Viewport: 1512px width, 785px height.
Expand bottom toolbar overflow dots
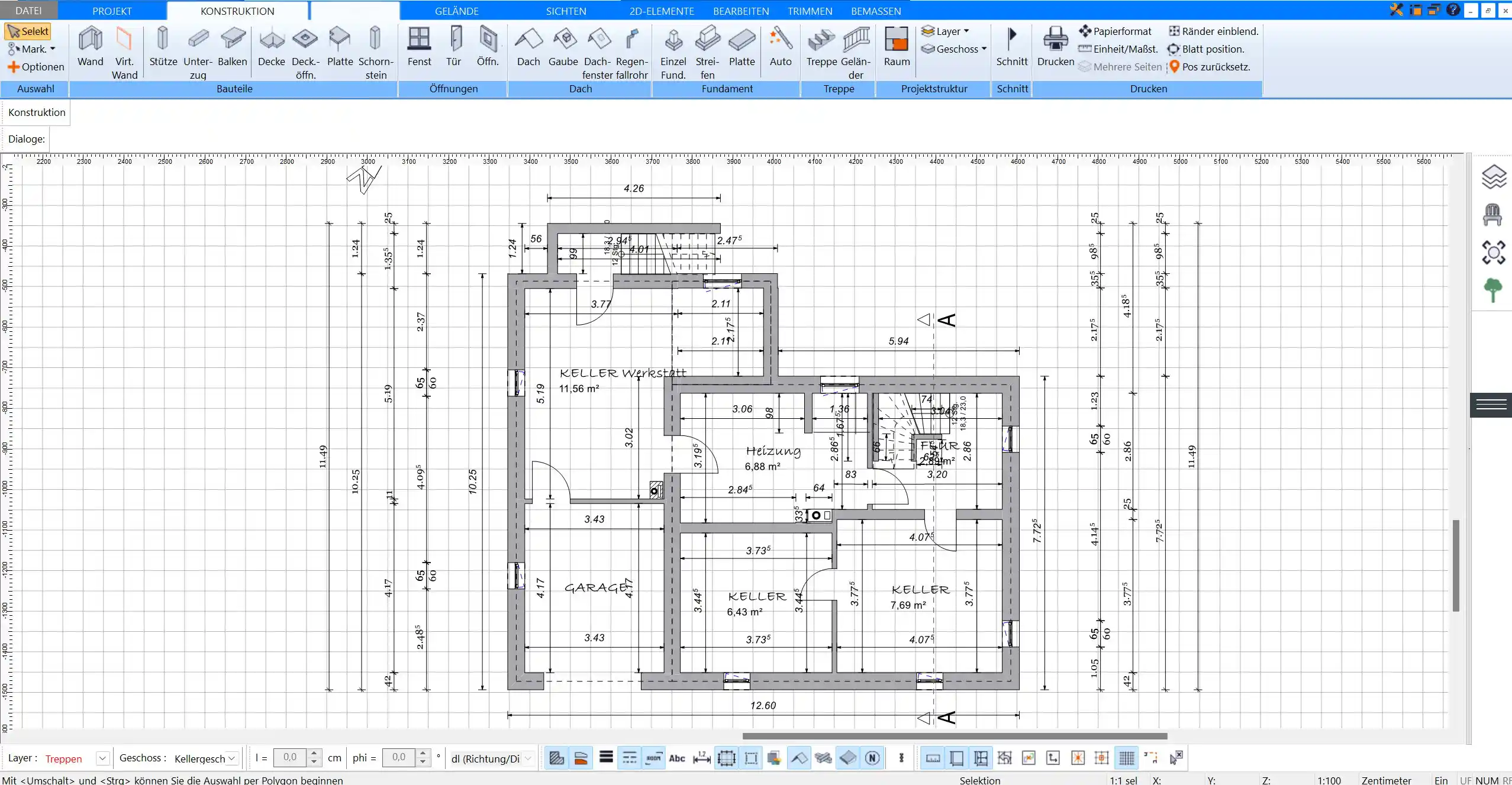point(901,758)
